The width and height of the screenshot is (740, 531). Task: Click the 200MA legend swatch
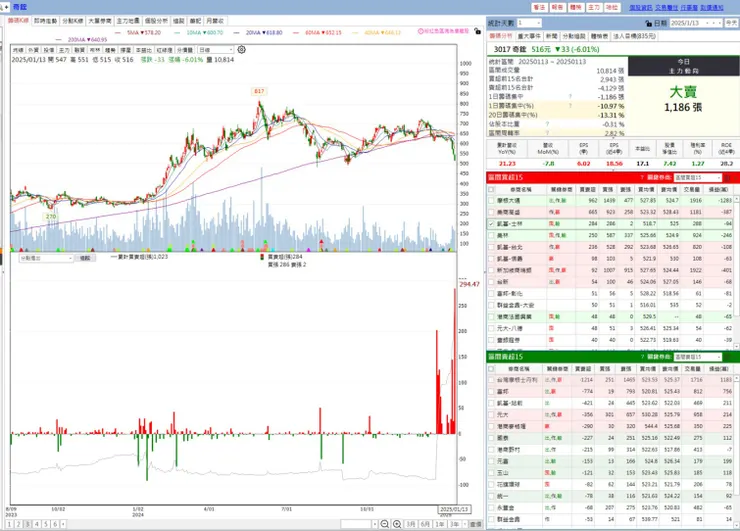(x=59, y=40)
